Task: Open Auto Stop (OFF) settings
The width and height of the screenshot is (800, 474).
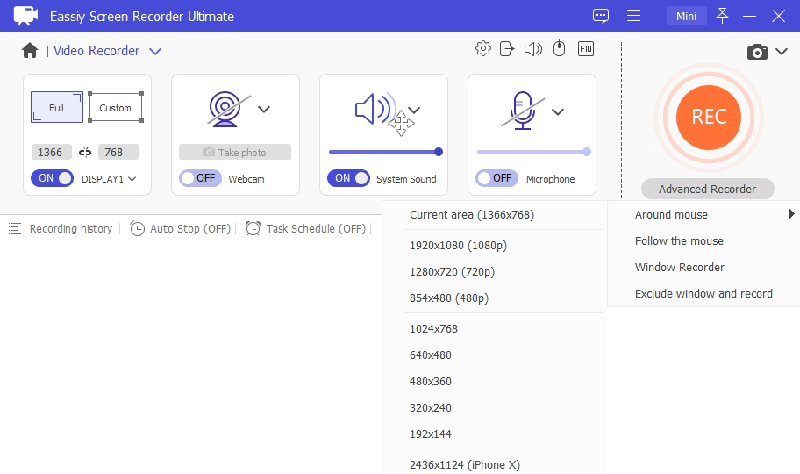Action: tap(190, 229)
